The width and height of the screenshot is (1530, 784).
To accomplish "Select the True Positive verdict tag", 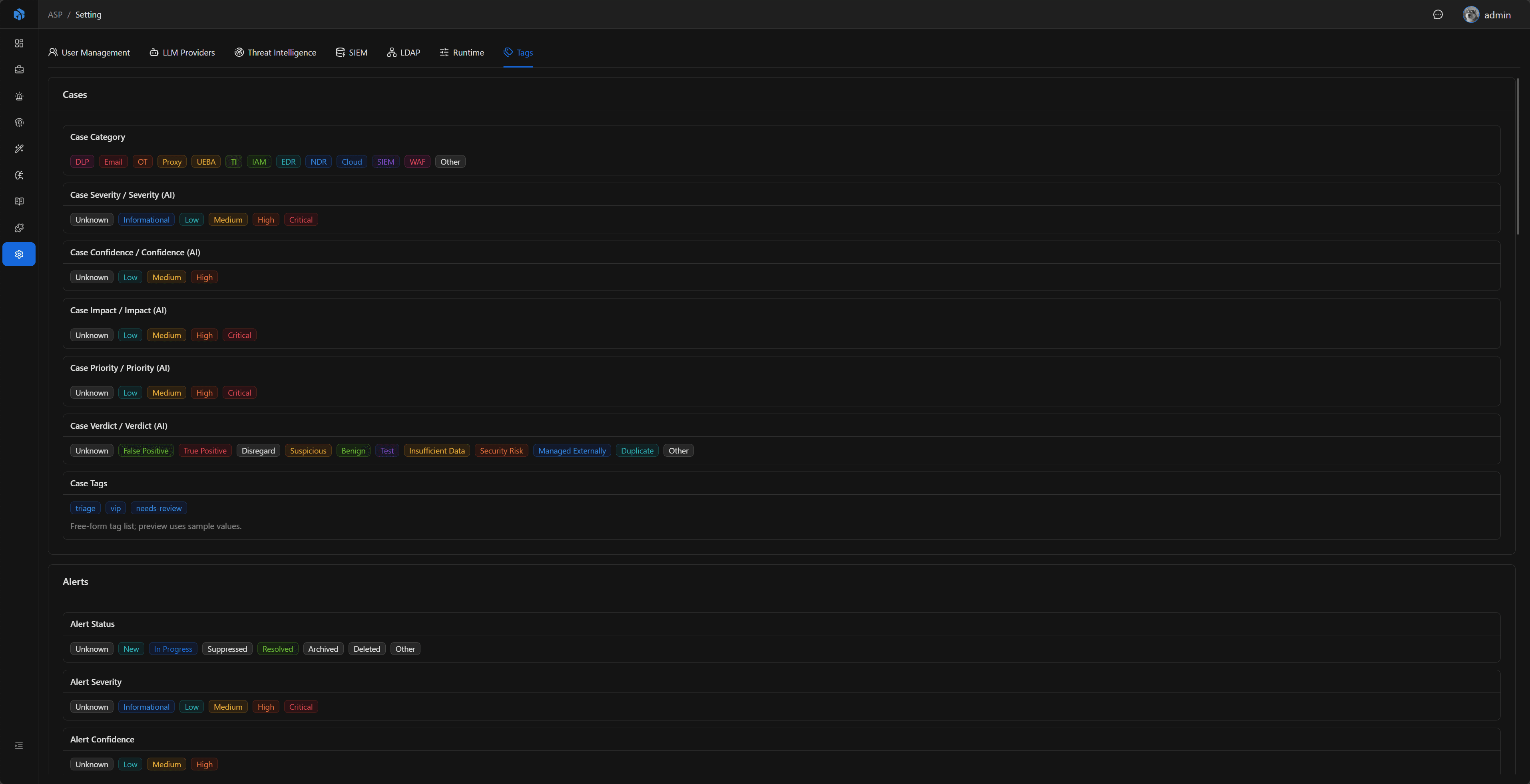I will (x=205, y=451).
